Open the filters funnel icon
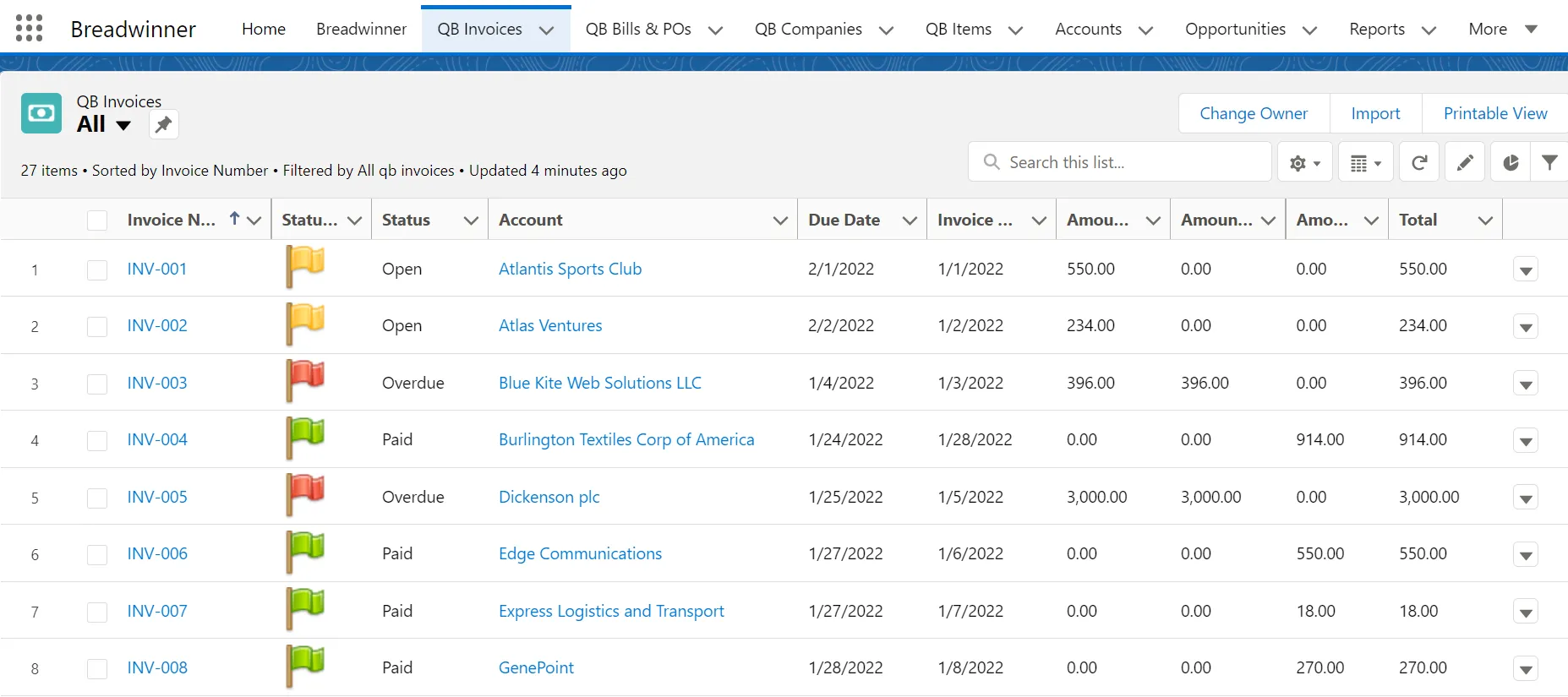1568x697 pixels. [x=1549, y=163]
